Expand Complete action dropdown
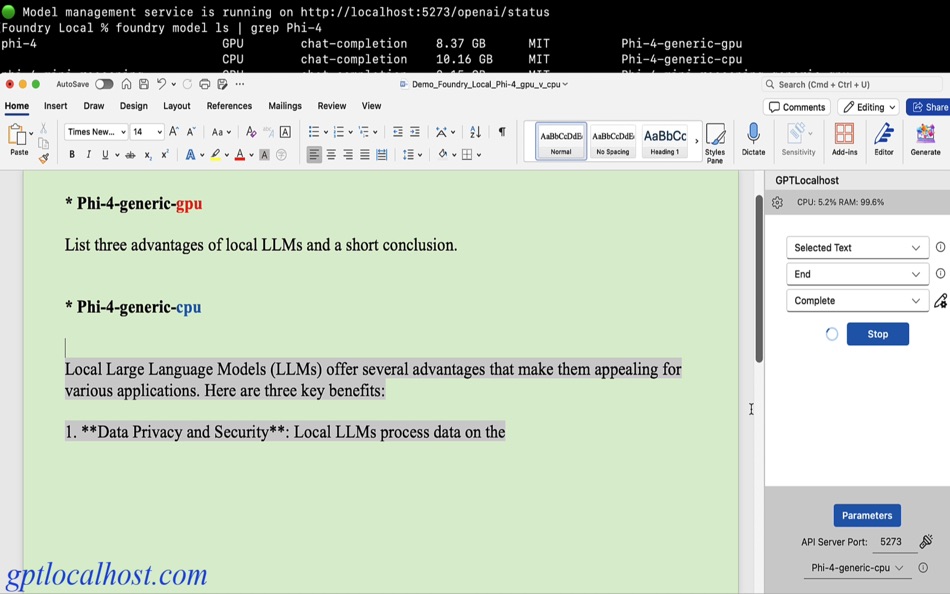This screenshot has width=950, height=594. [857, 301]
